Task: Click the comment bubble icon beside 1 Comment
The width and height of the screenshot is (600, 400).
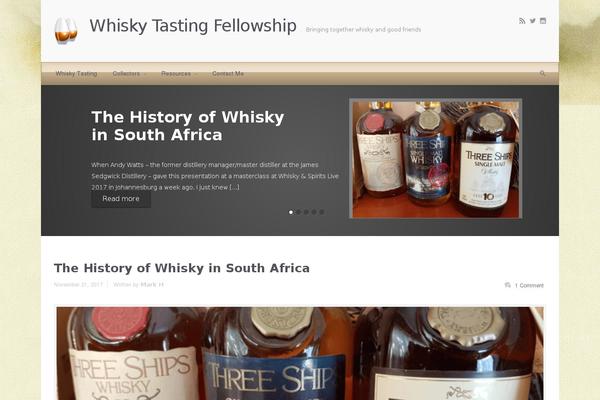Action: pos(507,285)
